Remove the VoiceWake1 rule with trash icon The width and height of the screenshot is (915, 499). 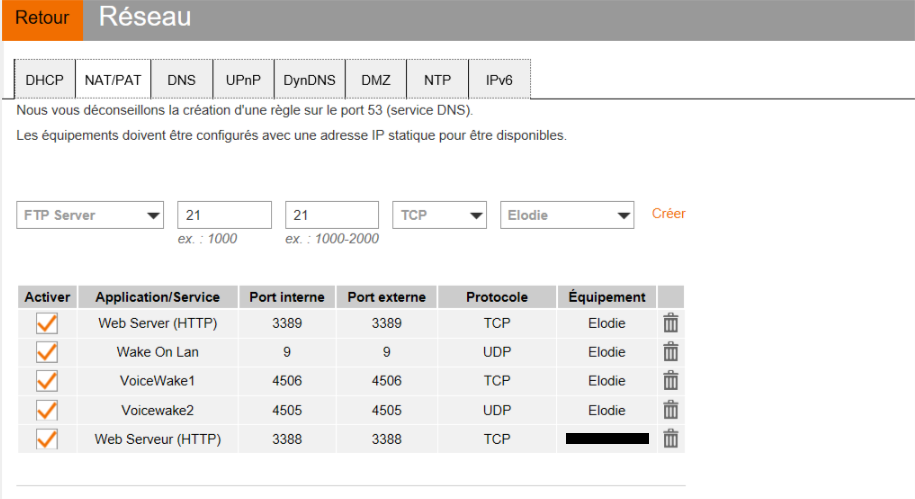click(671, 381)
